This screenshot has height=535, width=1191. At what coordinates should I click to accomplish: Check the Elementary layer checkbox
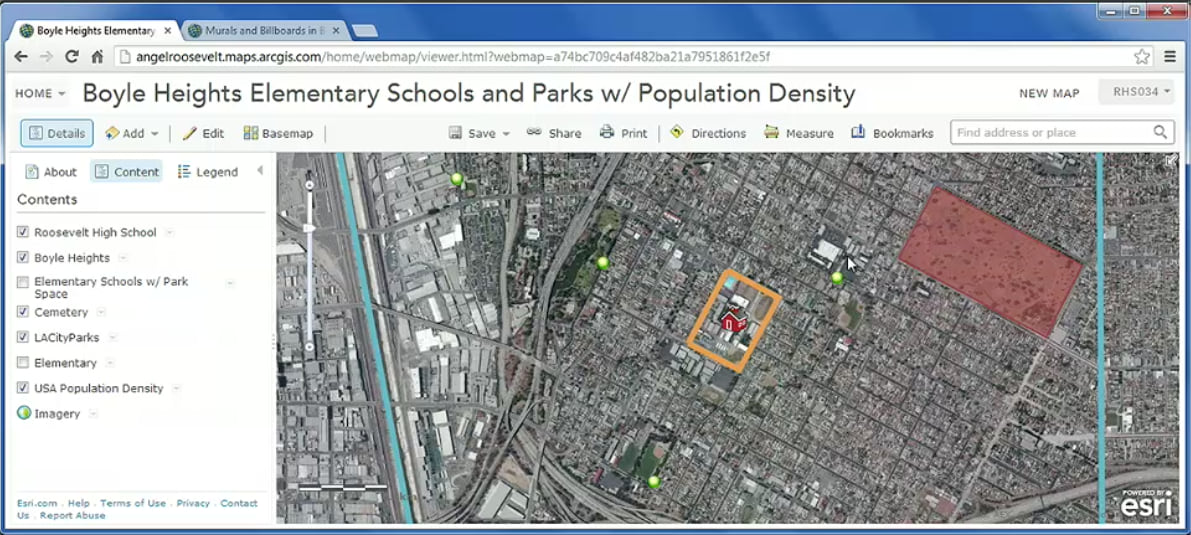pyautogui.click(x=23, y=362)
